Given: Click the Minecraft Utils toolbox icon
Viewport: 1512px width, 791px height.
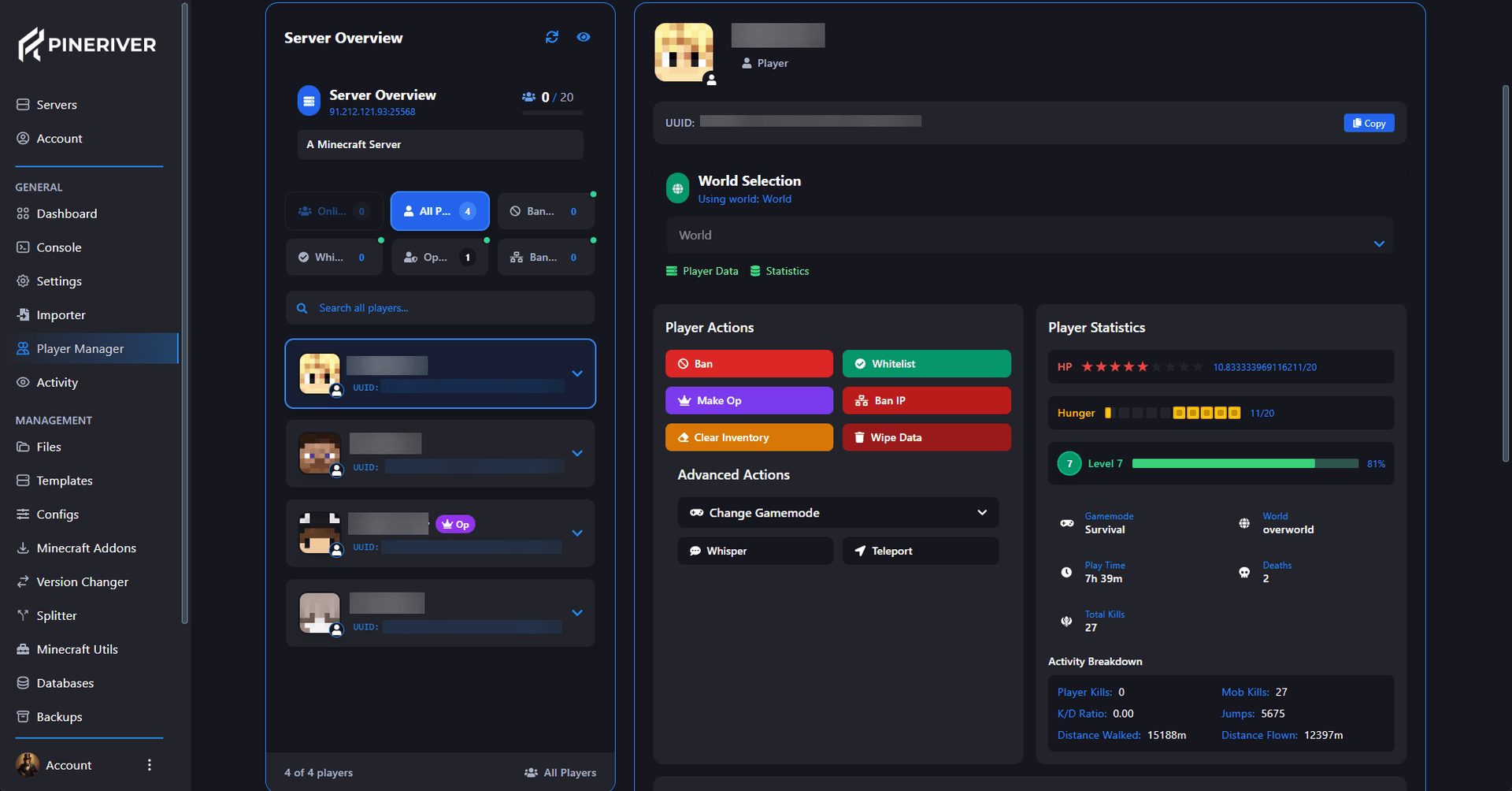Looking at the screenshot, I should tap(23, 649).
